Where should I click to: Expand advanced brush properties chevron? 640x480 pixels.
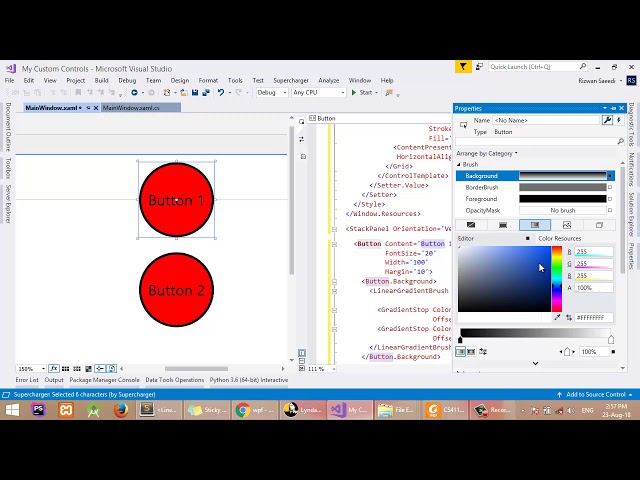536,363
